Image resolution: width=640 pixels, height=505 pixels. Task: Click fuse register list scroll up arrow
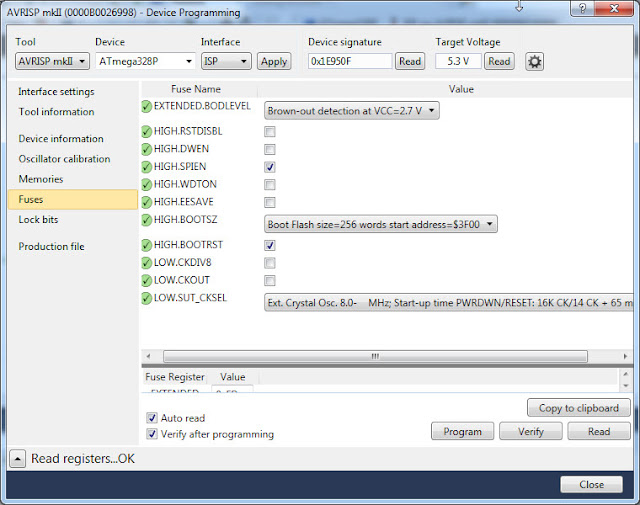[x=625, y=374]
